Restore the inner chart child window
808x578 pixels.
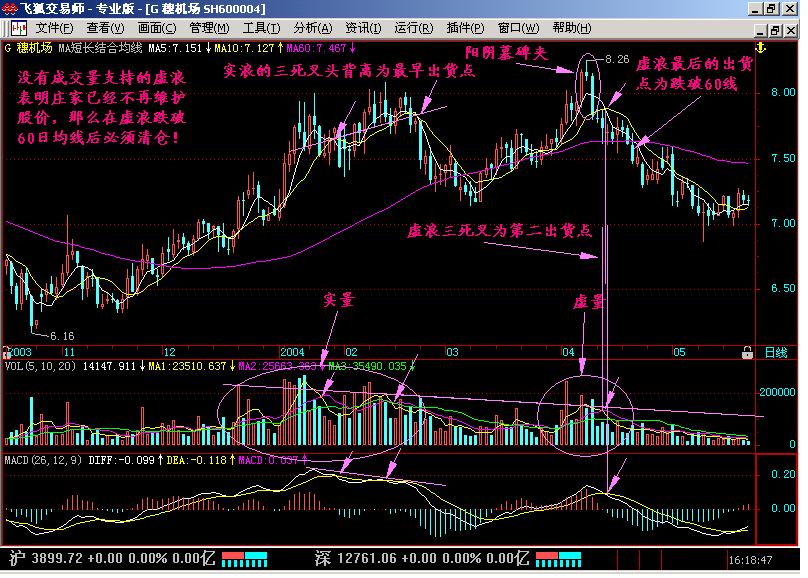point(775,31)
